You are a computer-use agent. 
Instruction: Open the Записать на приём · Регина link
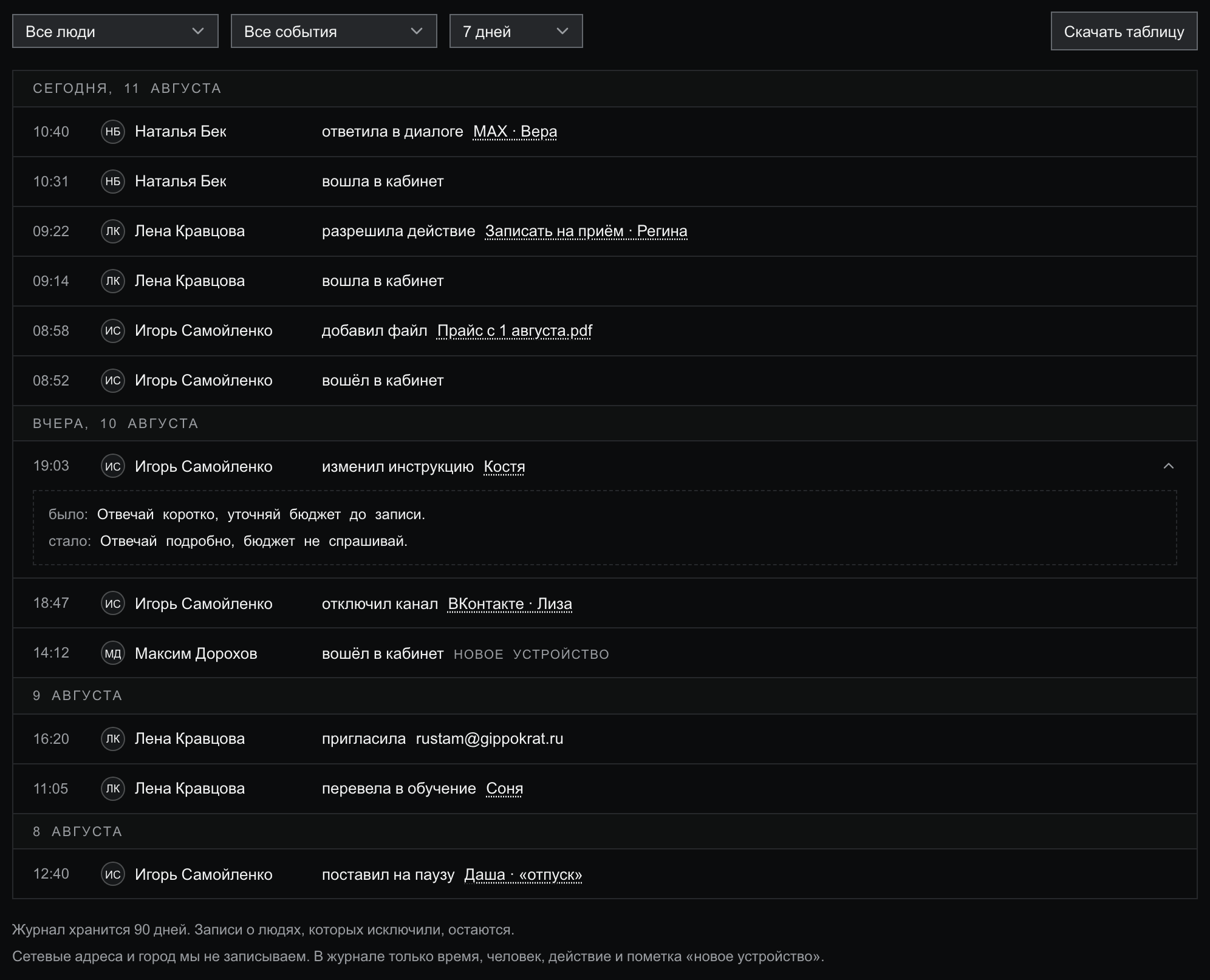(586, 231)
